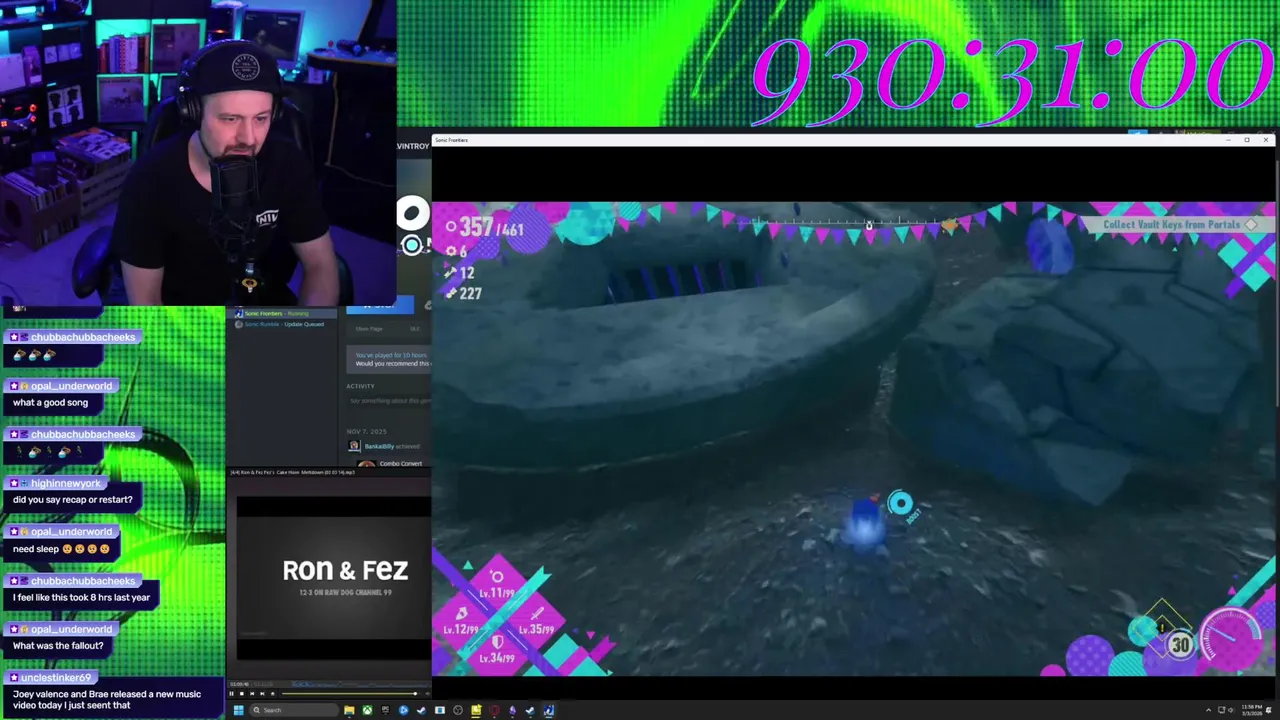Click "I feel like this took 8 hrs" message
The width and height of the screenshot is (1280, 720).
(81, 598)
